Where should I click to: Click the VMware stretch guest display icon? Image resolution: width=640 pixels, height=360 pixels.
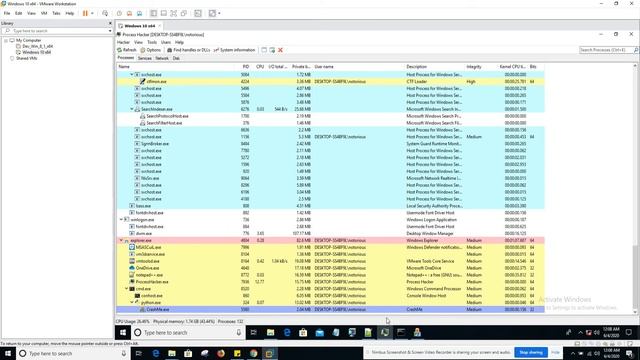coord(212,13)
